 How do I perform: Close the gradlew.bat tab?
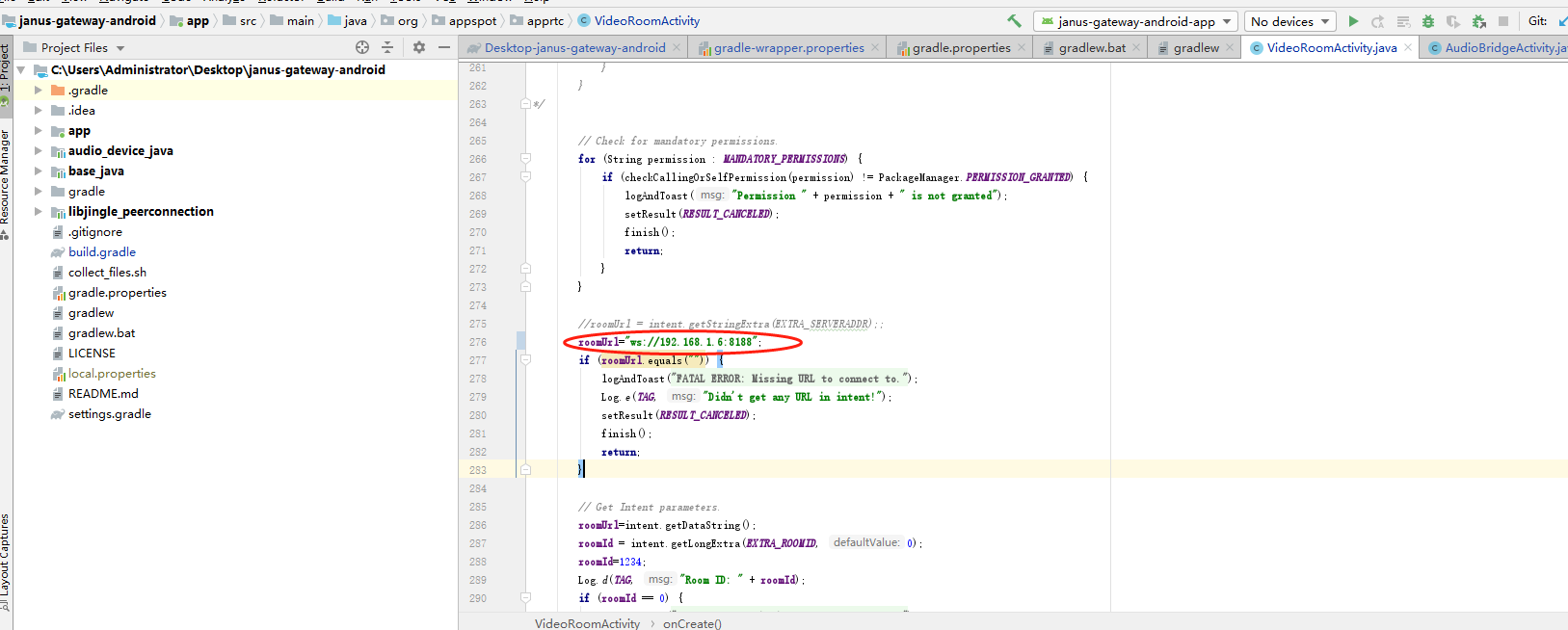click(1136, 47)
